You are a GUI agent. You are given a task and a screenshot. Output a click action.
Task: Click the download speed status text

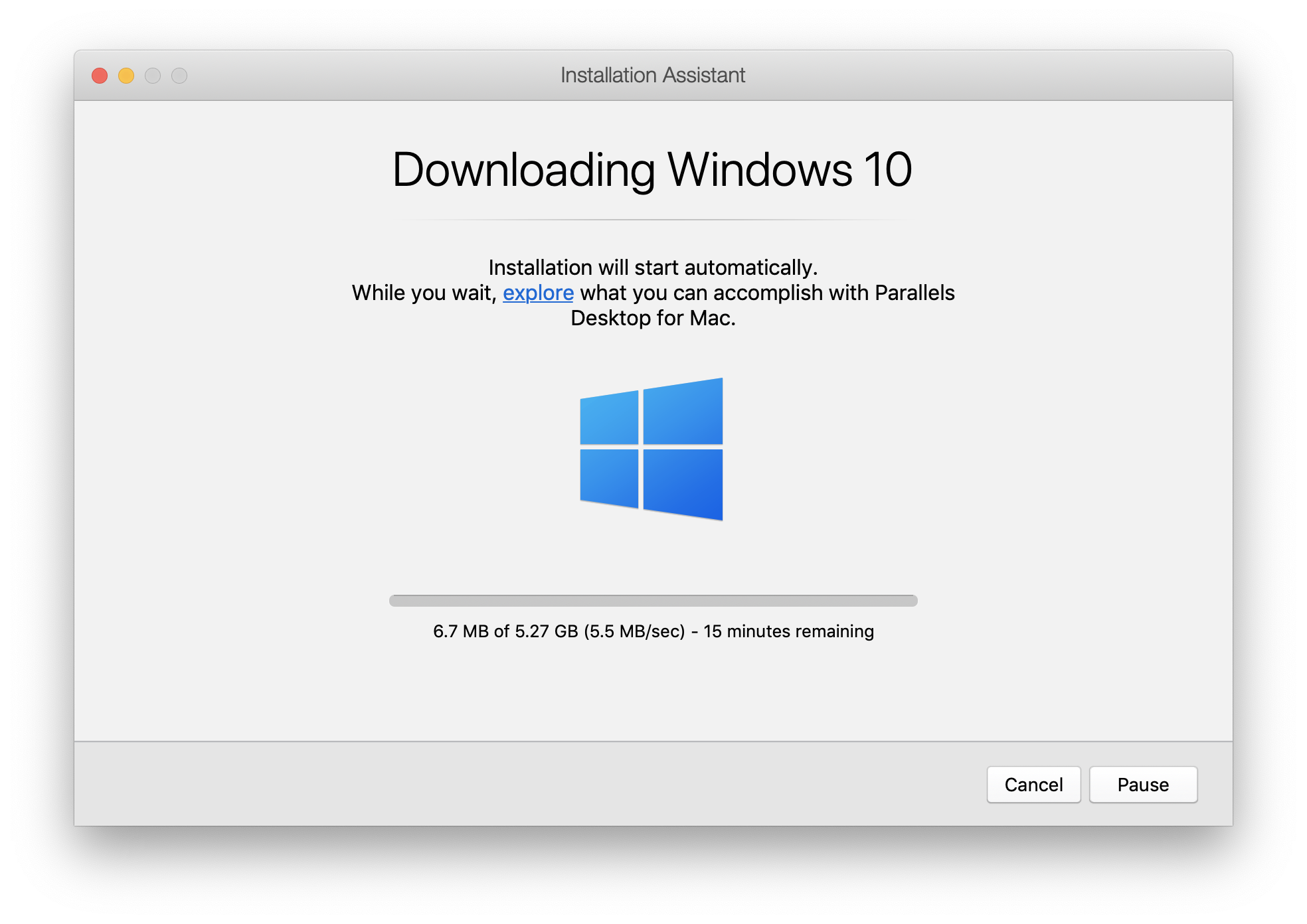[x=634, y=631]
